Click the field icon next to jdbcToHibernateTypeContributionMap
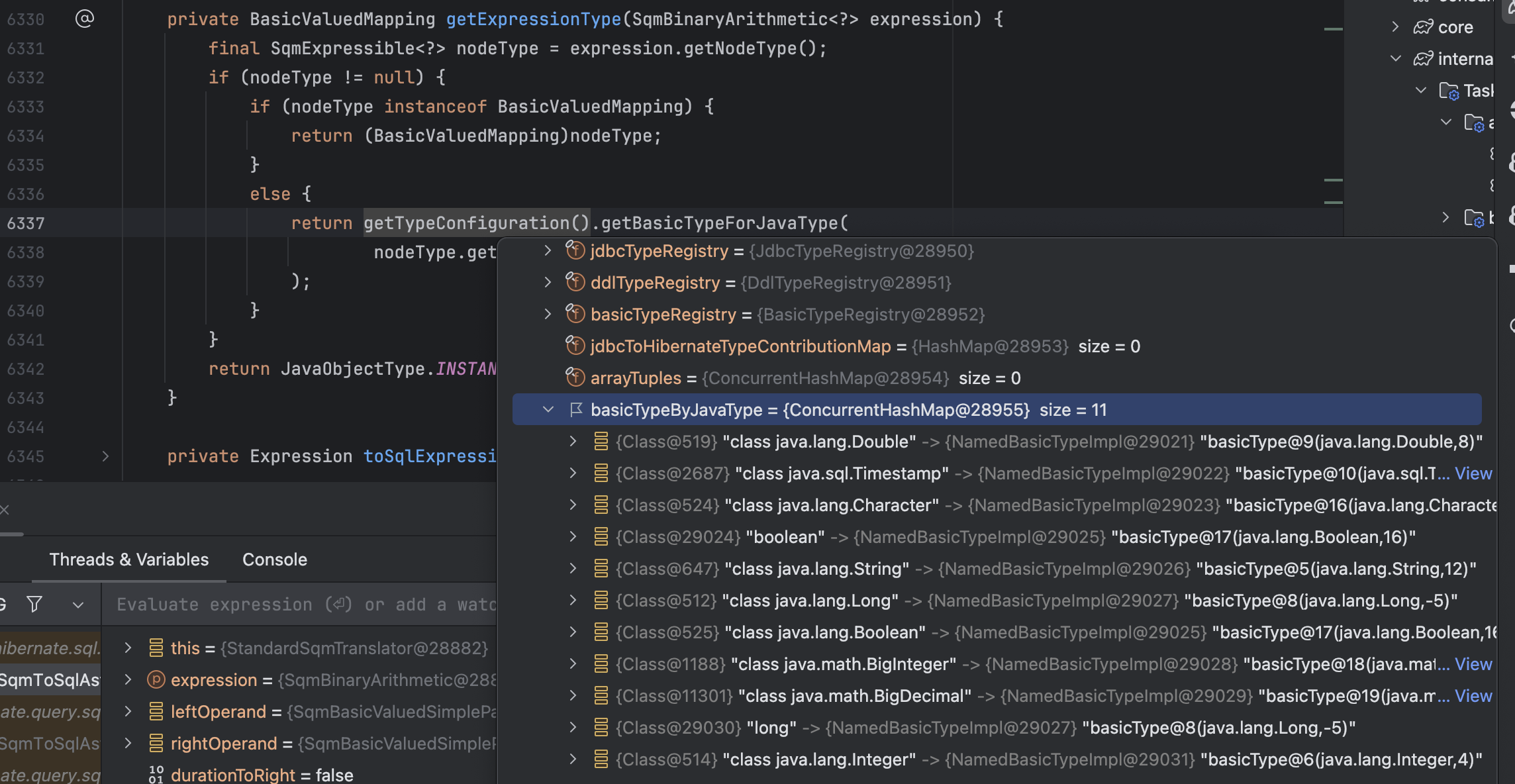The height and width of the screenshot is (784, 1515). pos(575,346)
